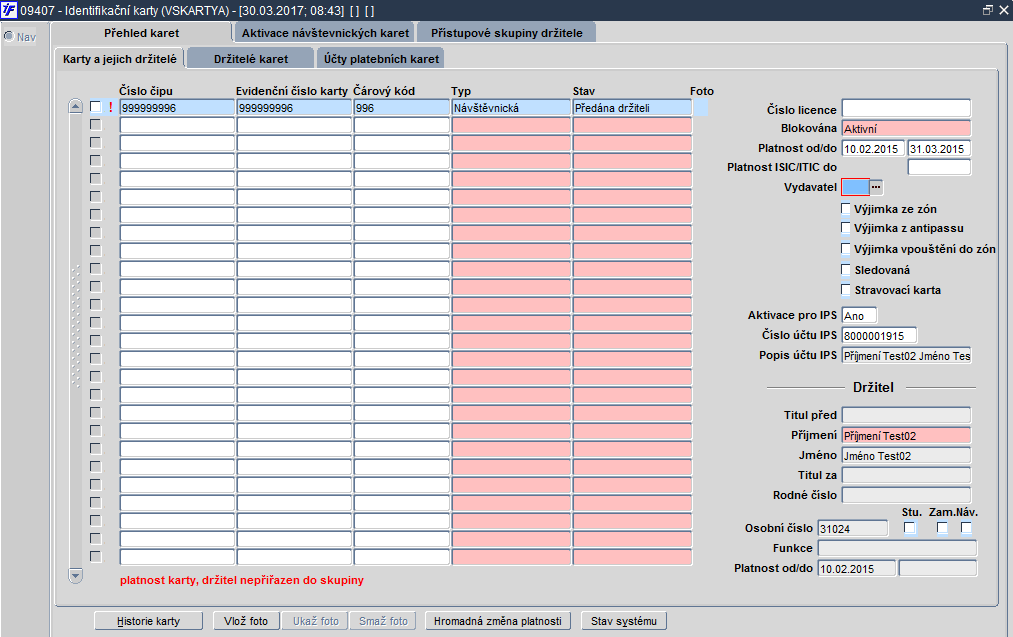Enable Výjimka z antipassu checkbox
This screenshot has width=1013, height=637.
[846, 227]
